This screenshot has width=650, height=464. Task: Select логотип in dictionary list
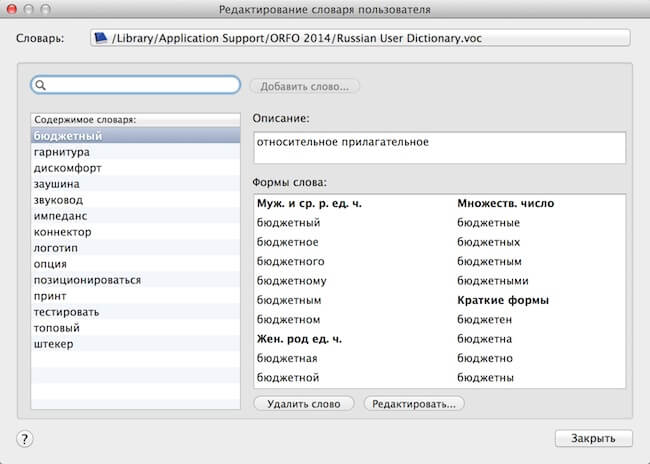(136, 248)
